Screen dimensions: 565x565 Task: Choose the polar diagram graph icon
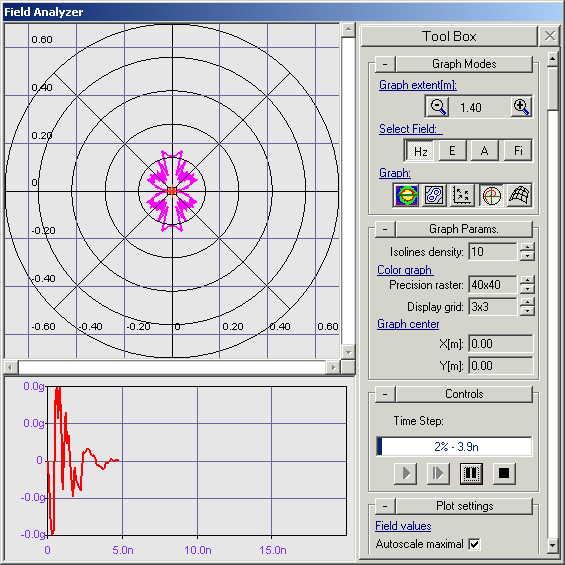(x=491, y=195)
